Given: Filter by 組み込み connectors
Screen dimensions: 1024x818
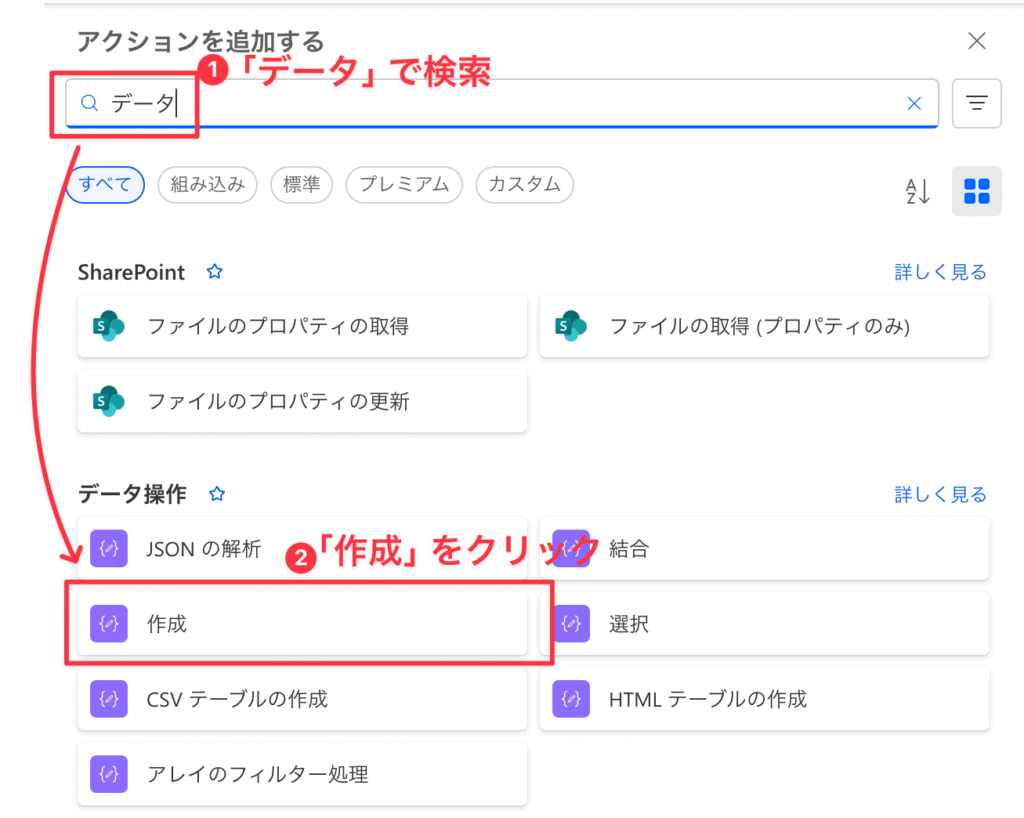Looking at the screenshot, I should click(x=207, y=184).
